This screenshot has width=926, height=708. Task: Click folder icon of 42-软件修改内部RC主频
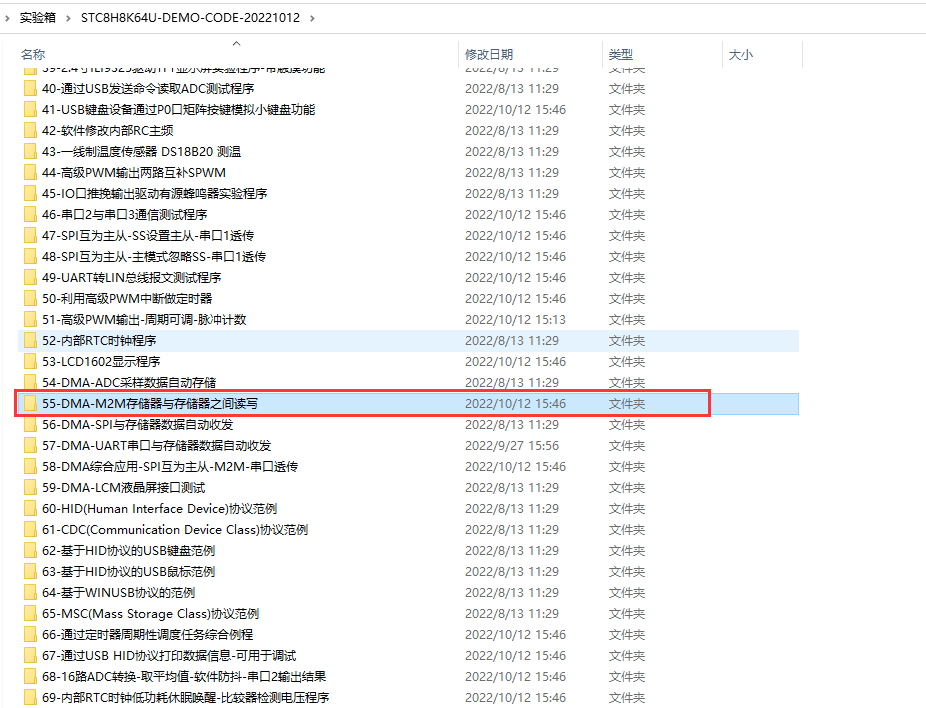pos(30,130)
